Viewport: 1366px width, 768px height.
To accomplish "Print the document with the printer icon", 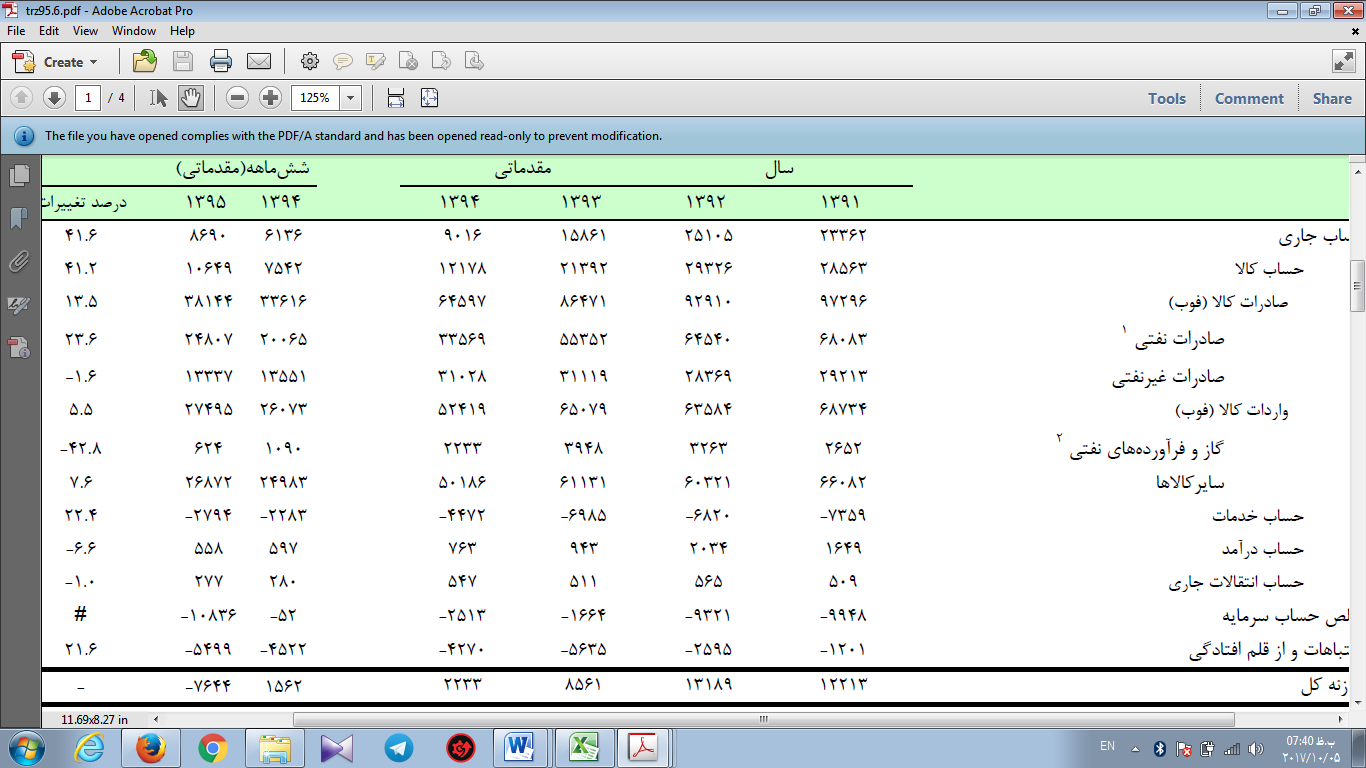I will [221, 61].
